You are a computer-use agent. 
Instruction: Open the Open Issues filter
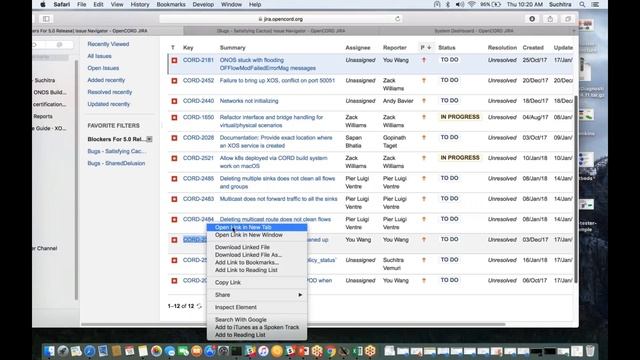click(103, 68)
